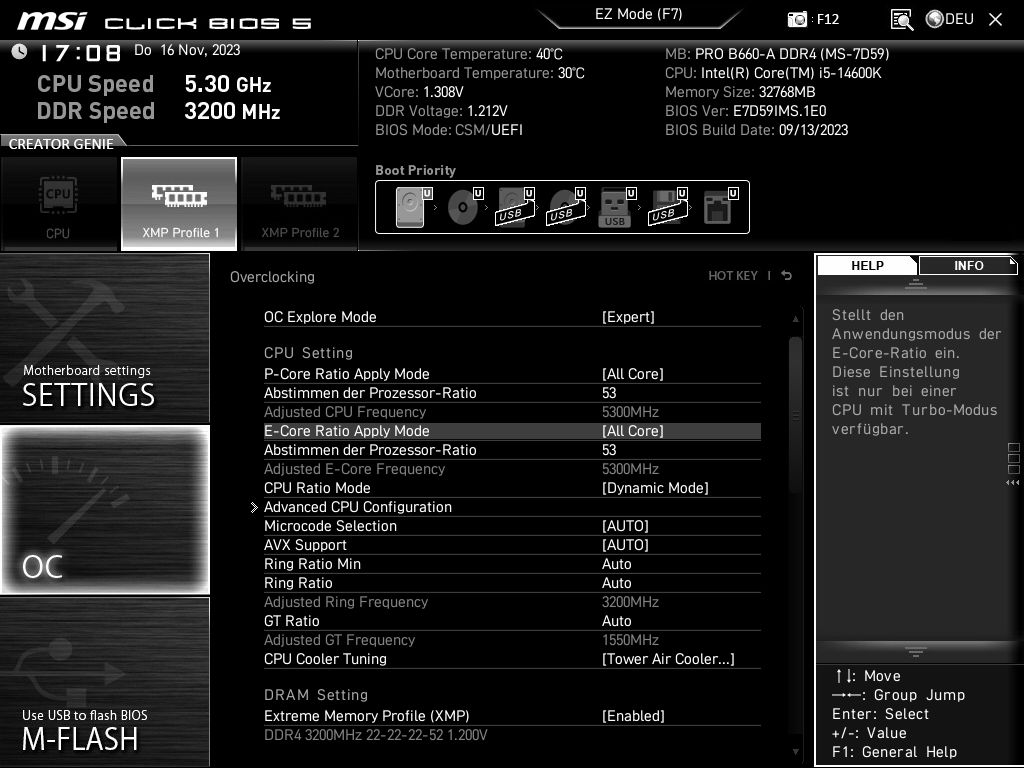
Task: Toggle XMP Profile 2
Action: (300, 204)
